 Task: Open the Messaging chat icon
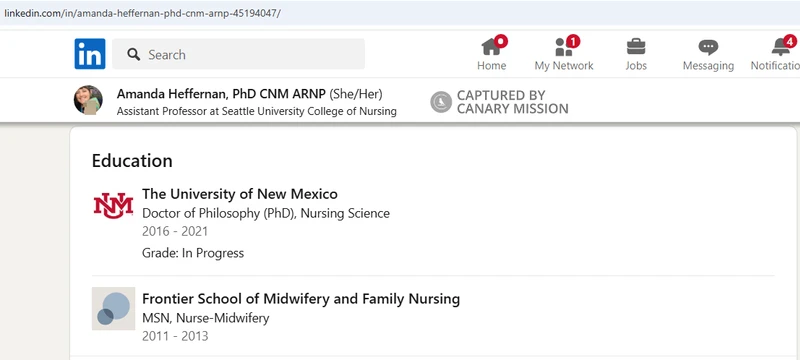click(708, 47)
